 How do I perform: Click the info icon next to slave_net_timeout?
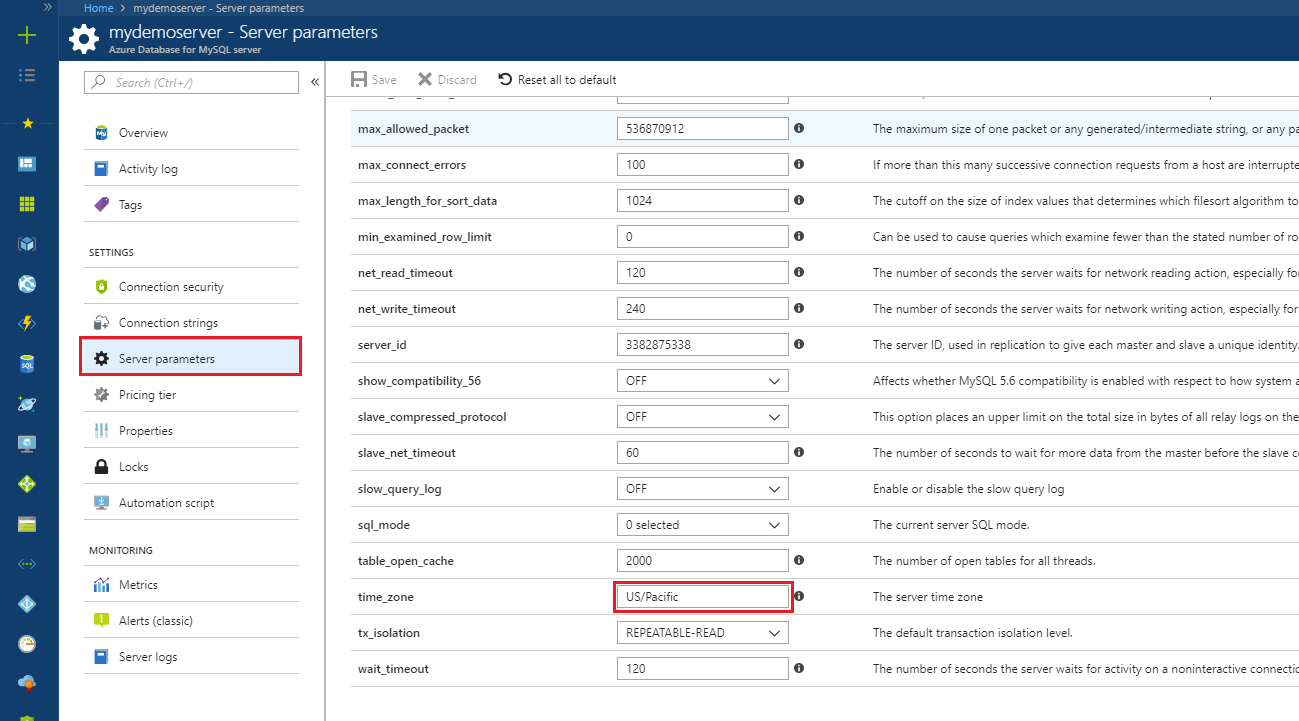[x=799, y=452]
